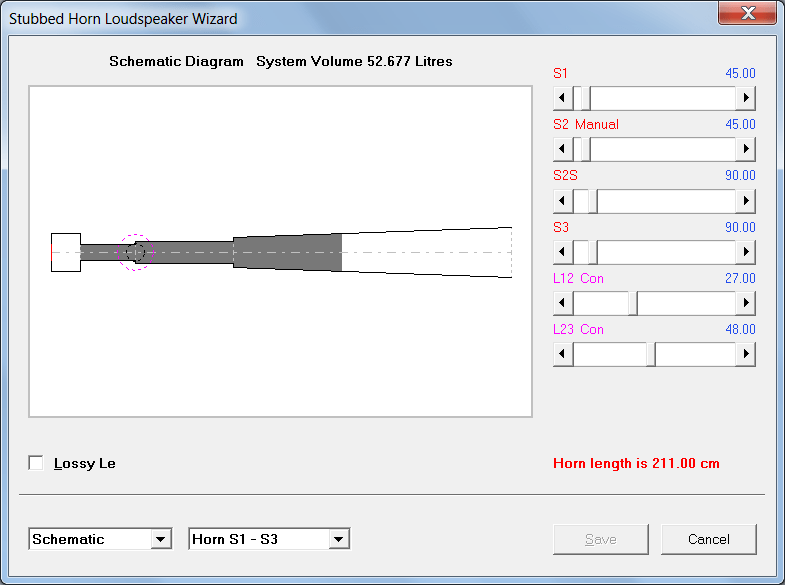Screen dimensions: 785x585
Task: Select the S3 slider thumb
Action: [x=593, y=252]
